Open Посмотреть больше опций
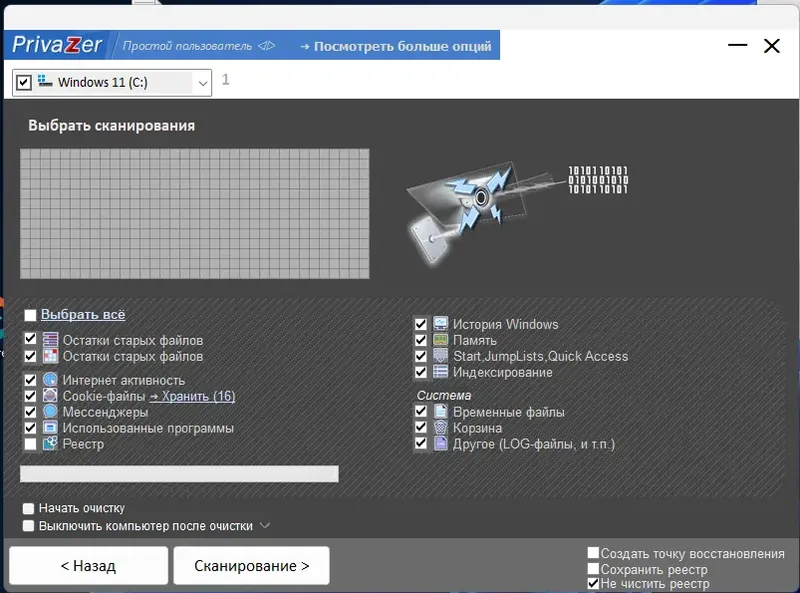The height and width of the screenshot is (593, 800). coord(396,46)
